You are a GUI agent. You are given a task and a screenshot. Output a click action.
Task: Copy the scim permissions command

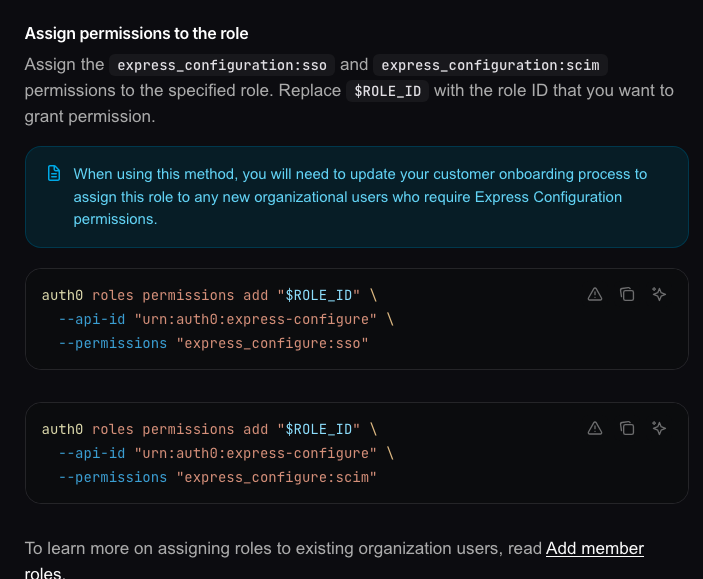[x=627, y=428]
